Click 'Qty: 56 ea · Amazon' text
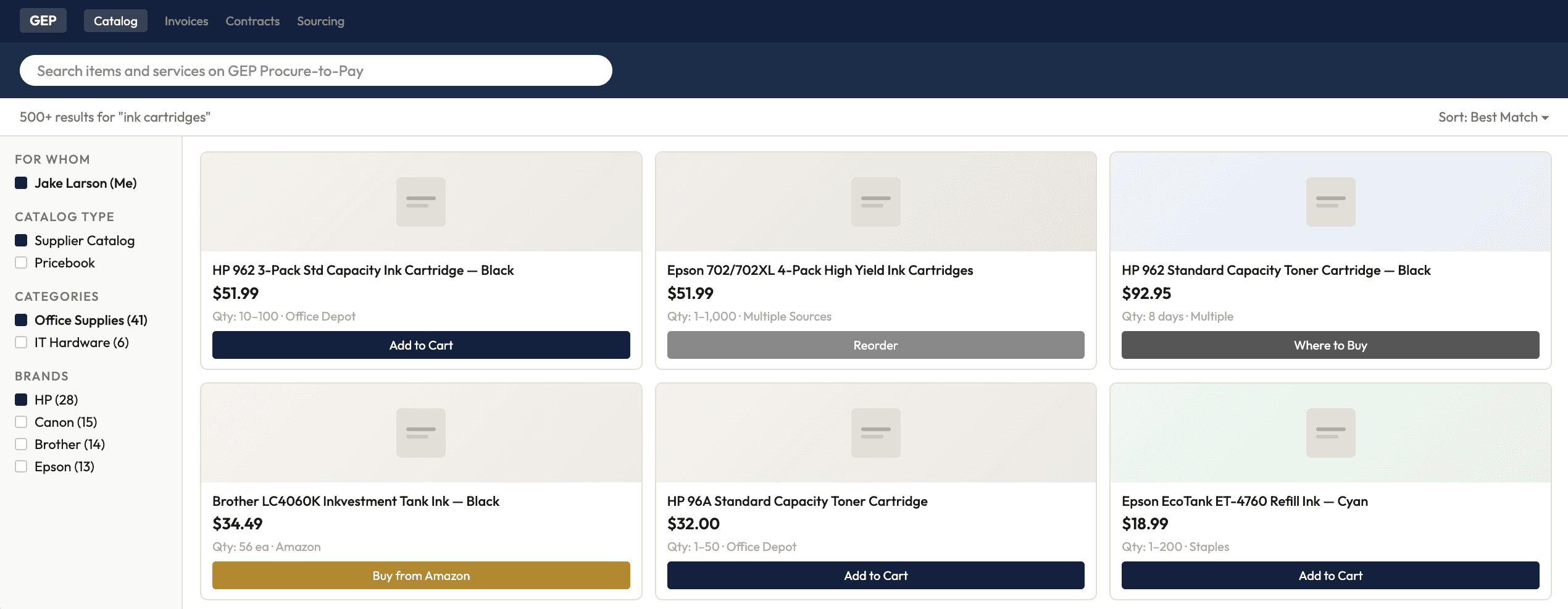This screenshot has height=609, width=1568. (267, 547)
